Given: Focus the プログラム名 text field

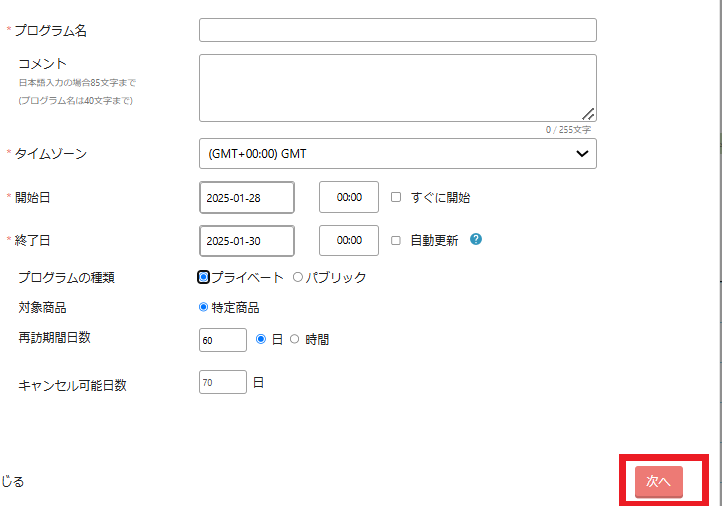Looking at the screenshot, I should tap(397, 30).
